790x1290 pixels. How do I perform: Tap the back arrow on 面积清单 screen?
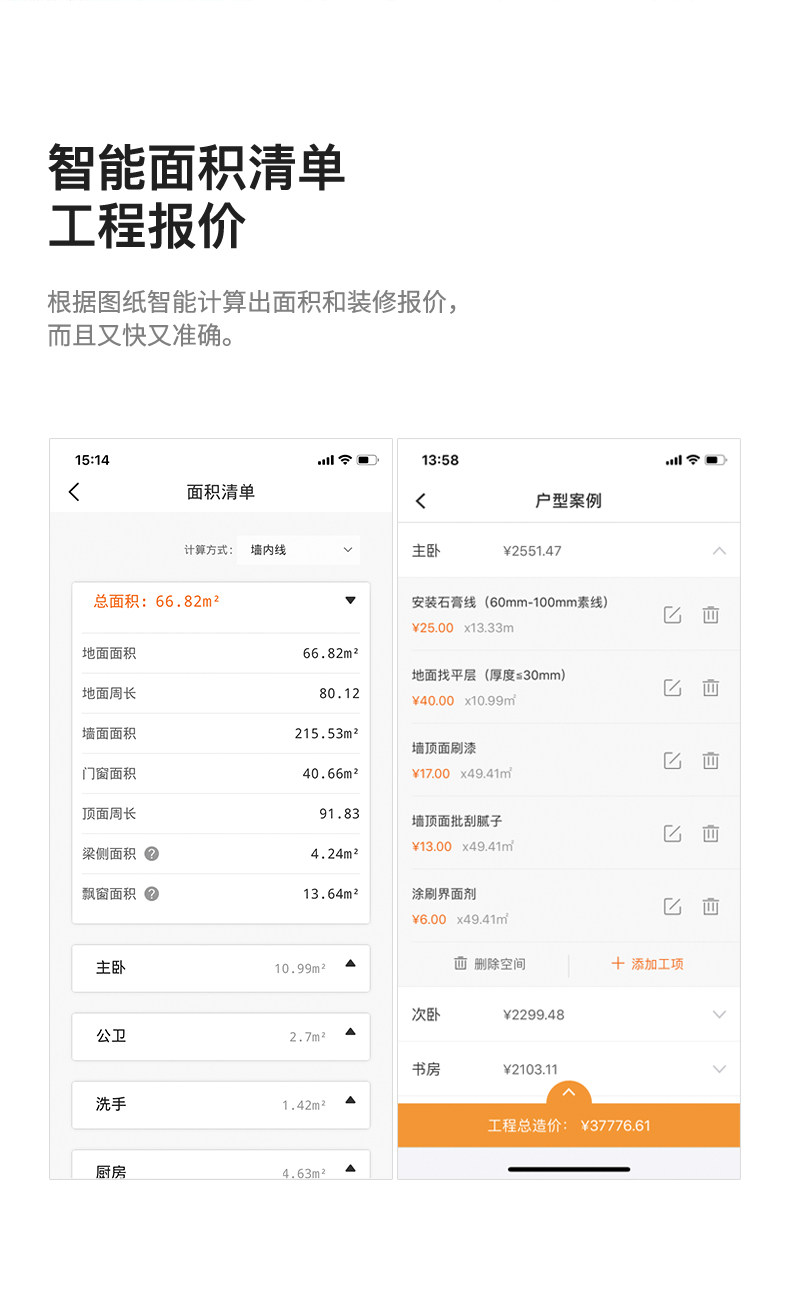pos(74,492)
